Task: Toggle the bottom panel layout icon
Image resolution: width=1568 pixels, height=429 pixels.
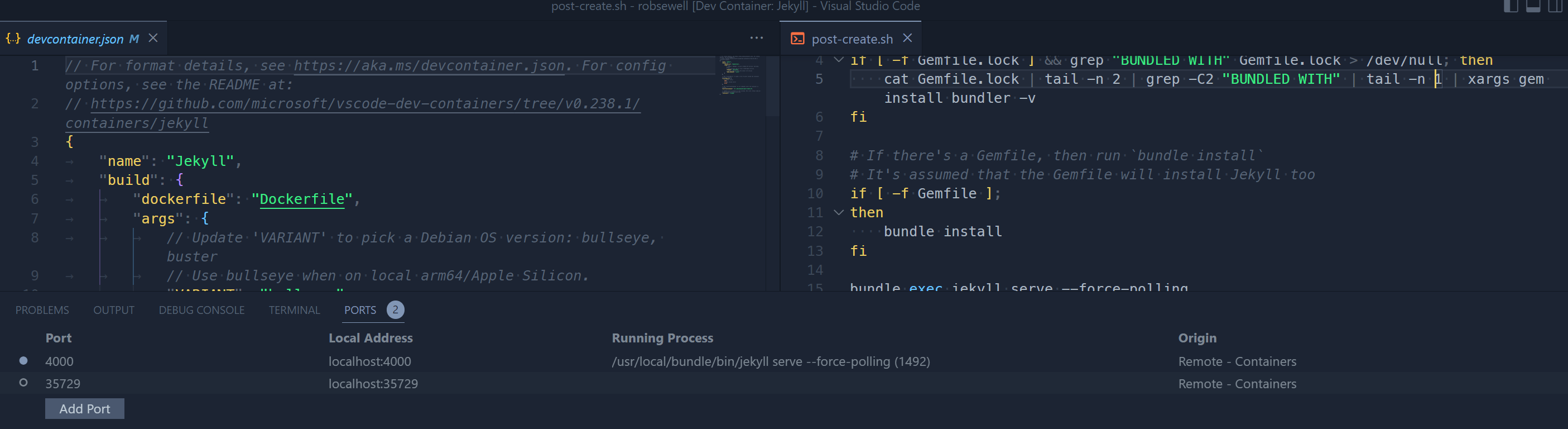Action: [x=1533, y=6]
